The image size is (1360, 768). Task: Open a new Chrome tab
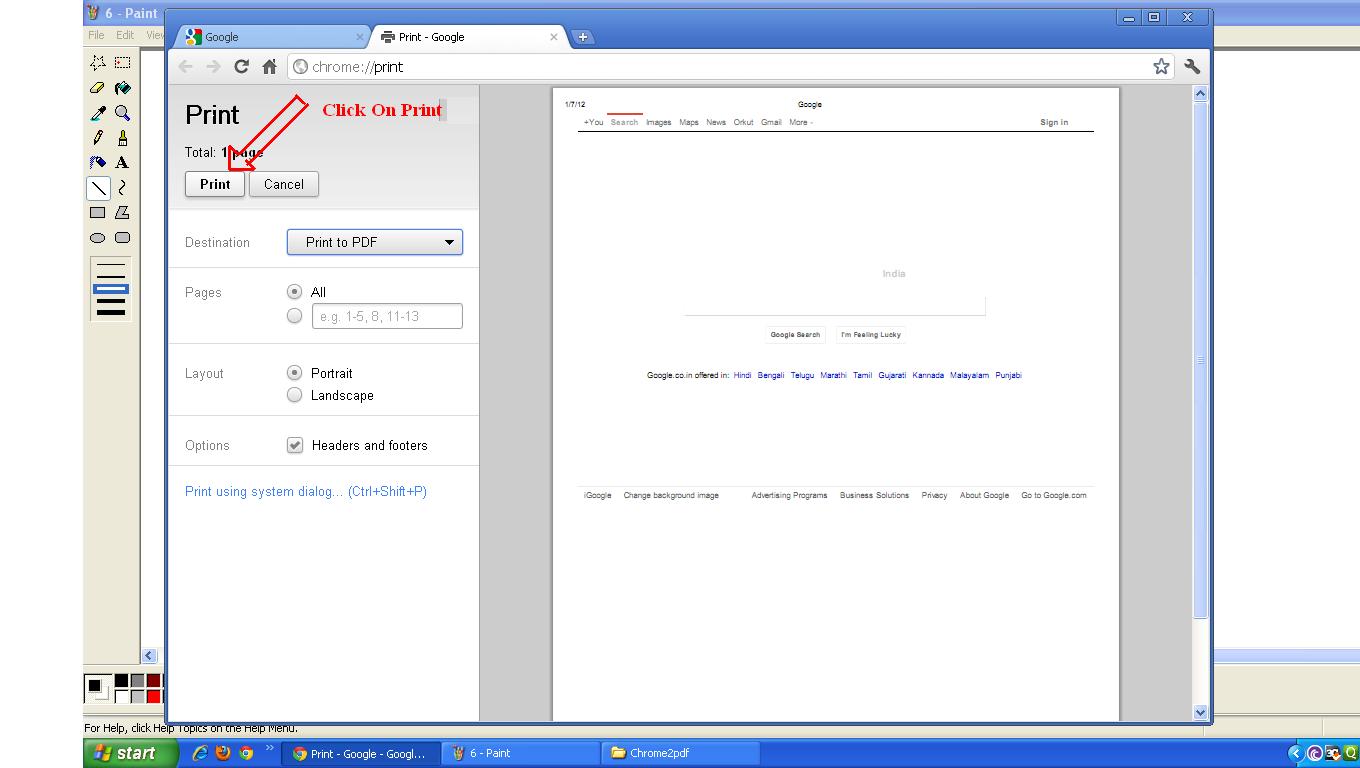pos(583,37)
